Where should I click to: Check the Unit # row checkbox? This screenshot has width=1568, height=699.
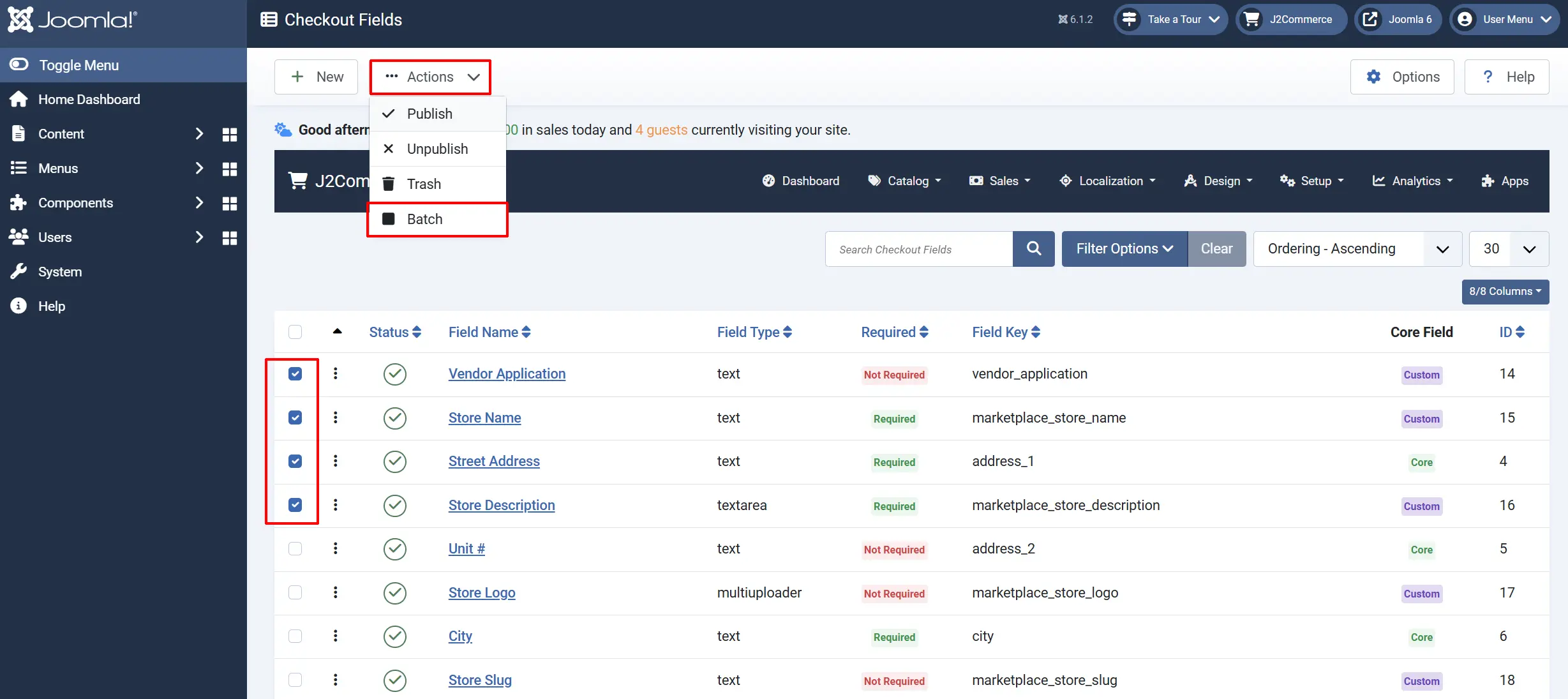coord(295,548)
